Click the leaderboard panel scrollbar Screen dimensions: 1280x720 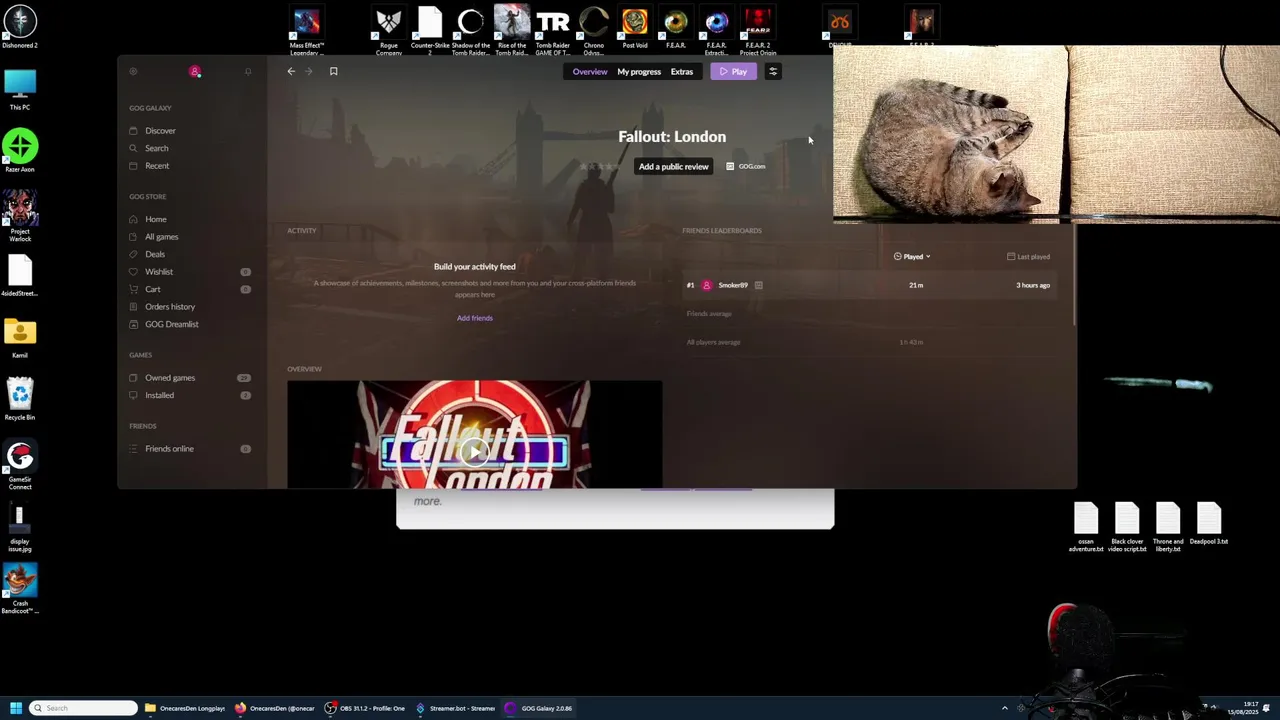(x=1074, y=275)
